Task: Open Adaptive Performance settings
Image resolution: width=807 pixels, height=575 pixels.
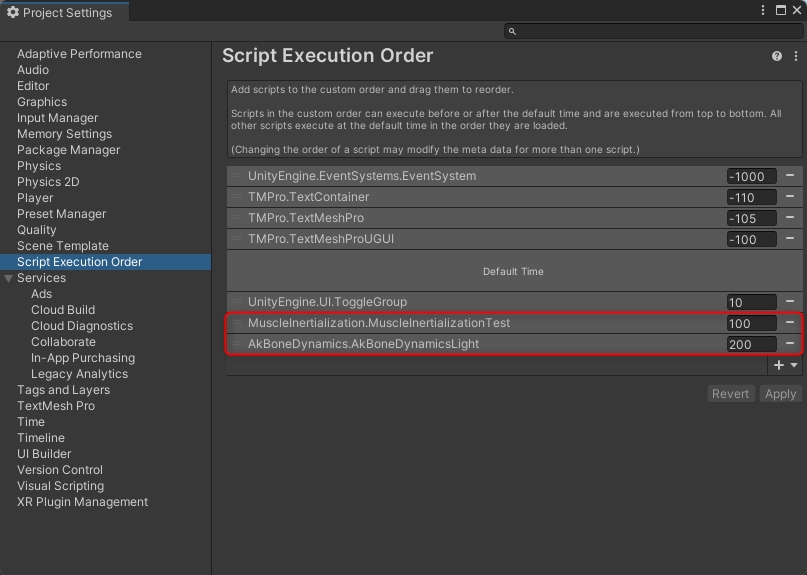Action: (x=79, y=54)
